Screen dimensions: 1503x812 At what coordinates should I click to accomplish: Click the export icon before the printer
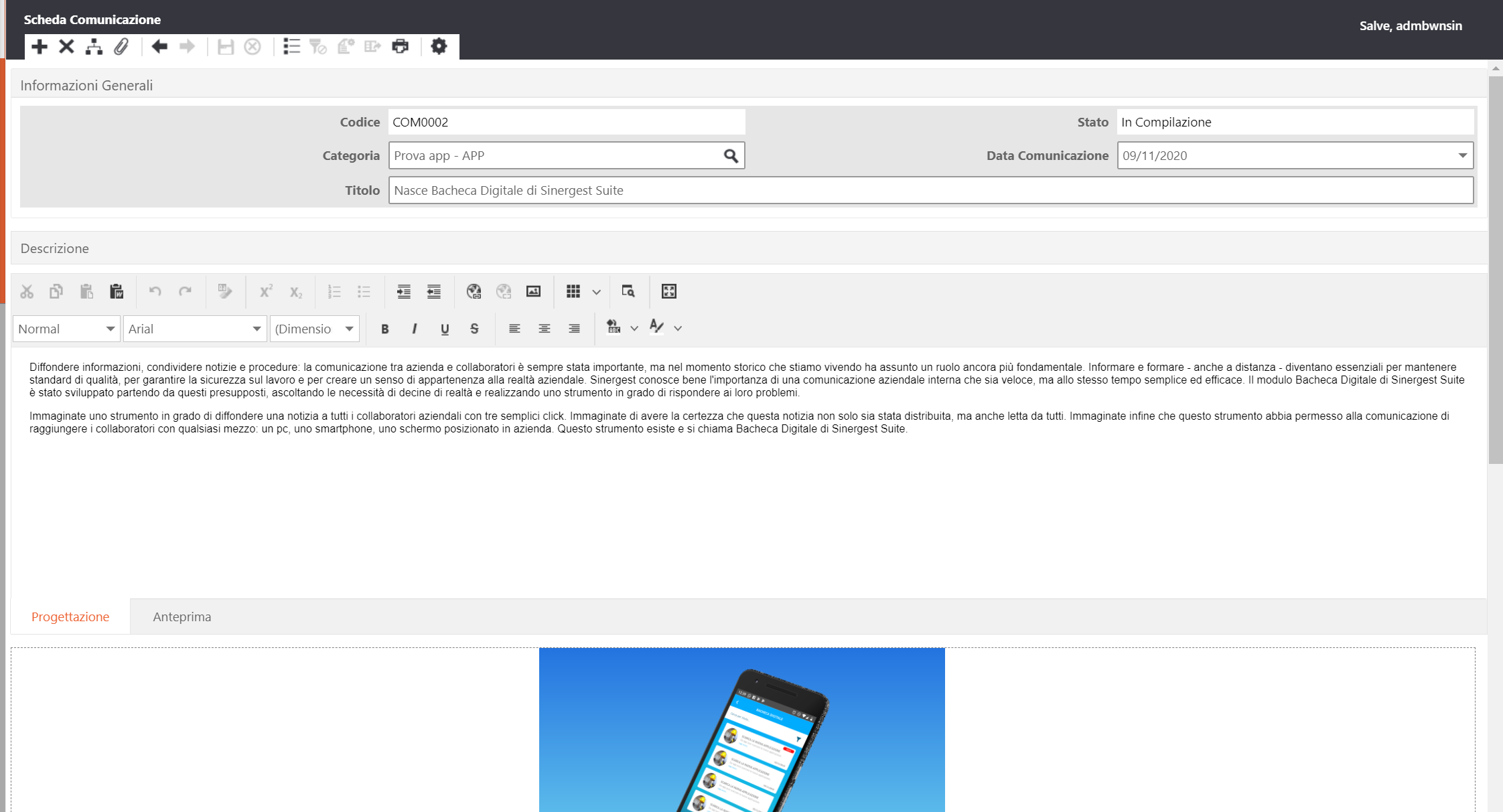(x=372, y=46)
